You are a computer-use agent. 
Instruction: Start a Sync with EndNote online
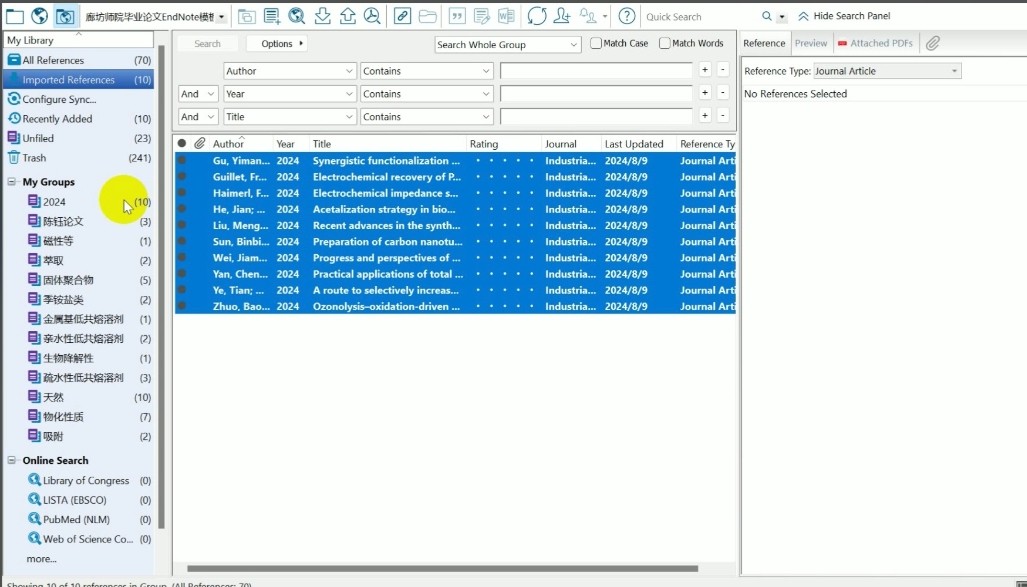tap(535, 15)
